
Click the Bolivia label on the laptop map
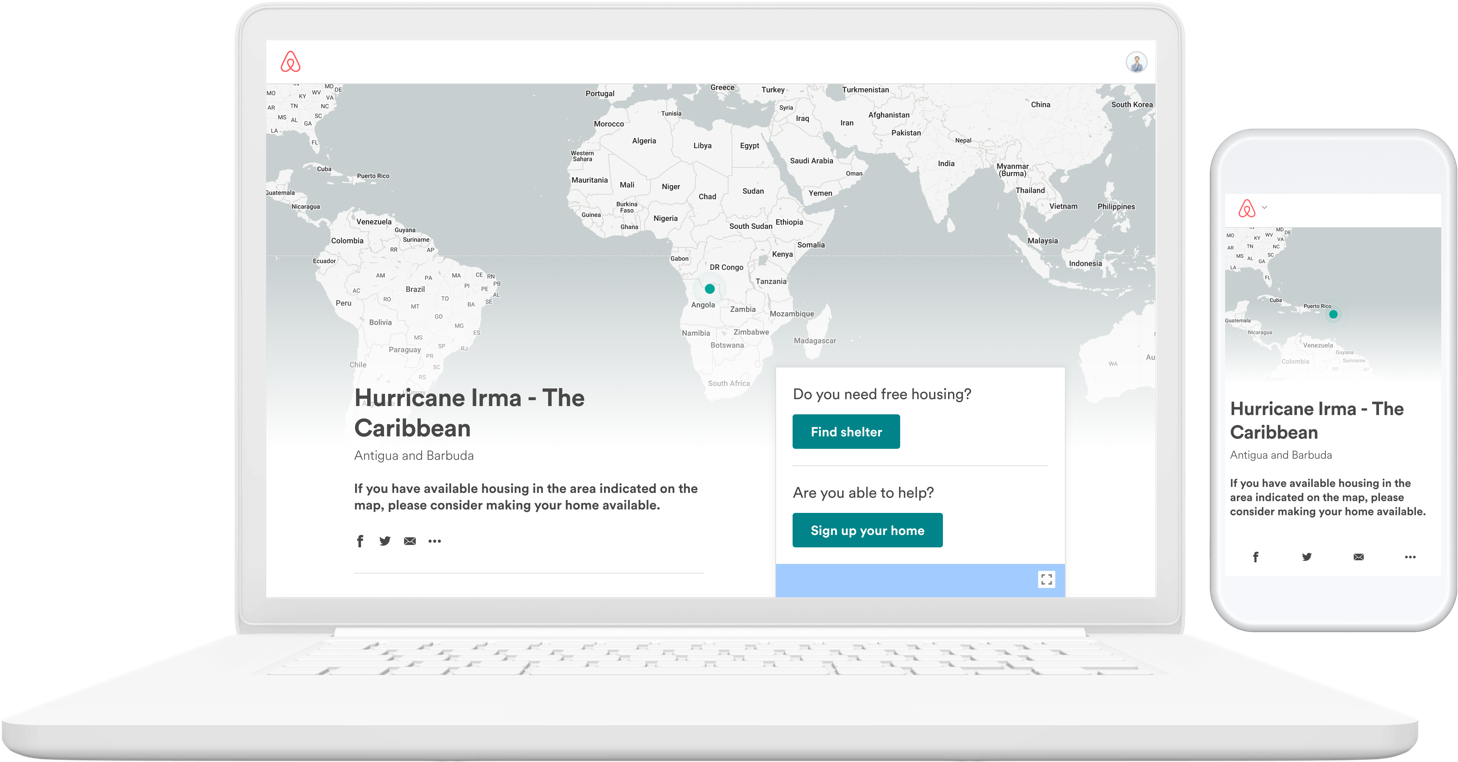click(x=380, y=323)
